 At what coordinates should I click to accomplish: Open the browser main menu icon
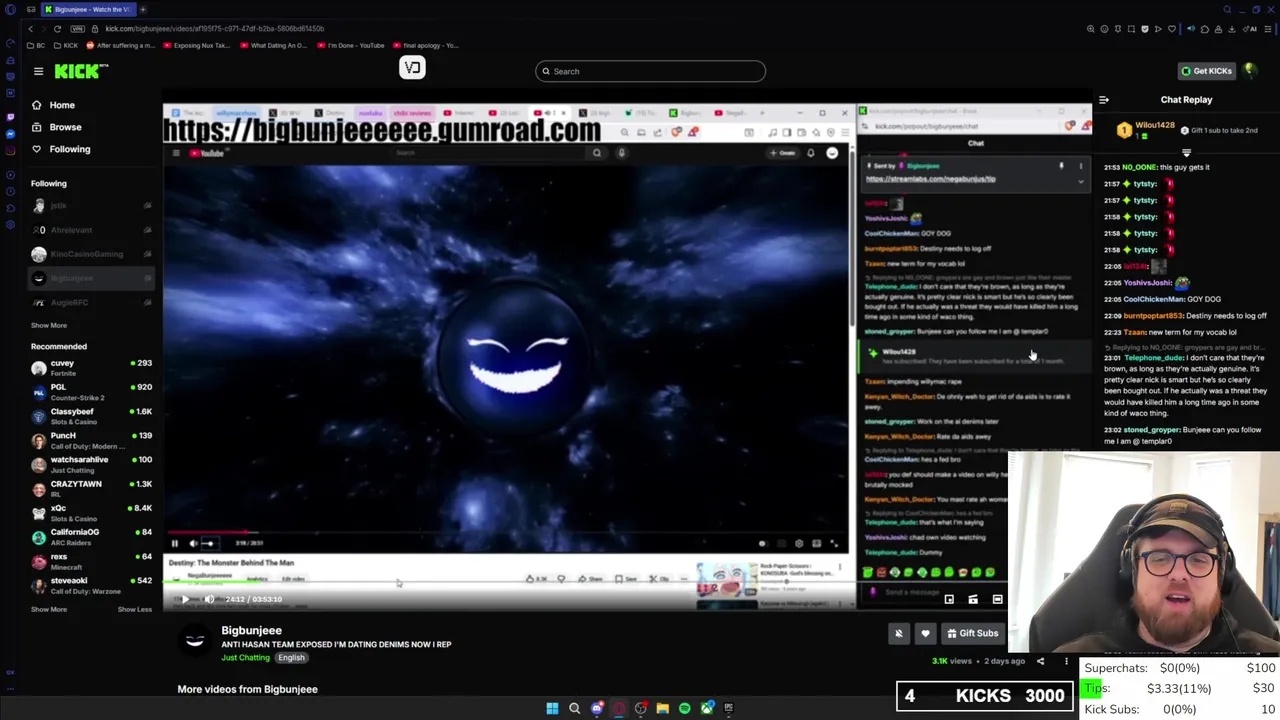1267,29
